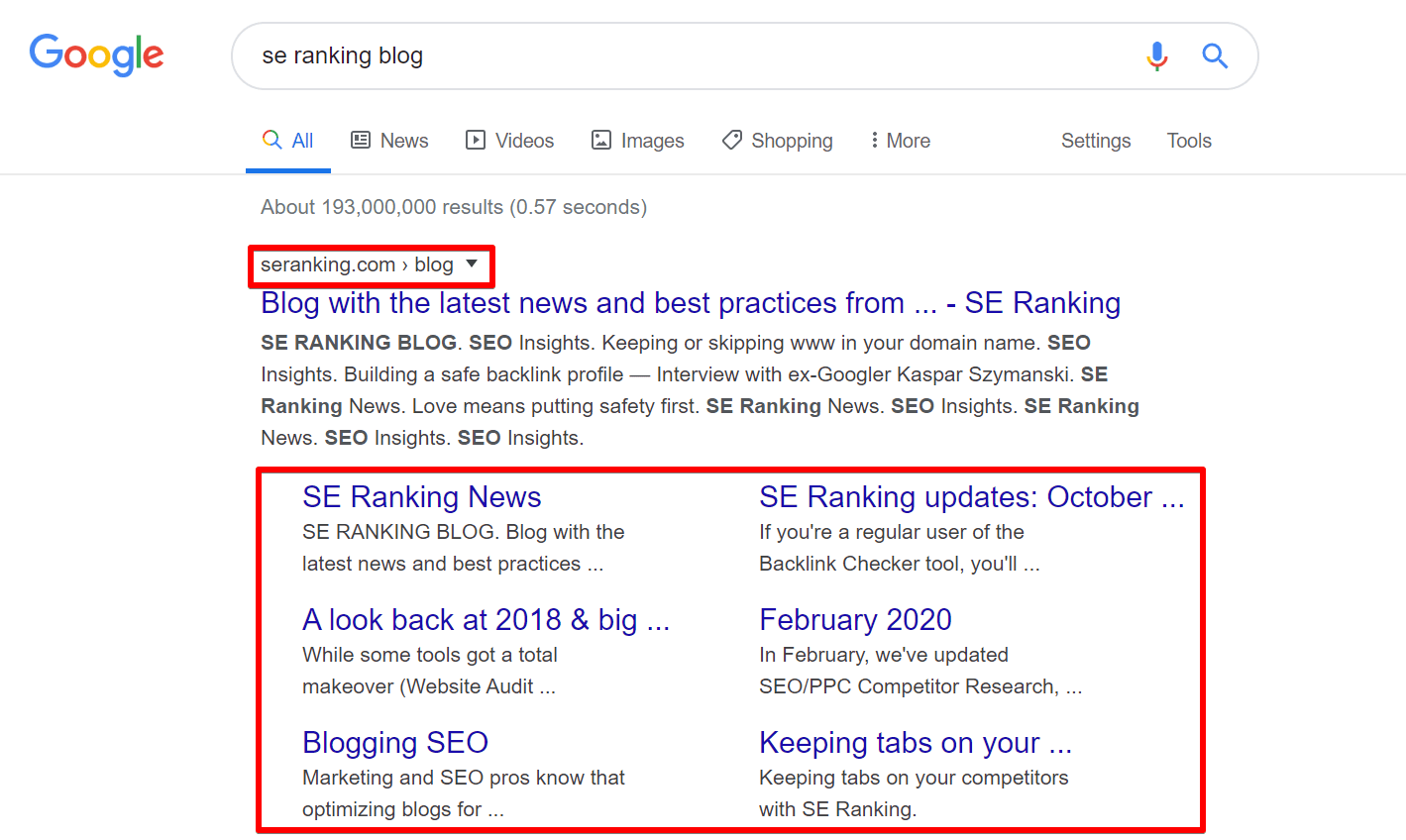Open 'Keeping tabs on your' sitelink
The height and width of the screenshot is (840, 1406).
pyautogui.click(x=916, y=742)
